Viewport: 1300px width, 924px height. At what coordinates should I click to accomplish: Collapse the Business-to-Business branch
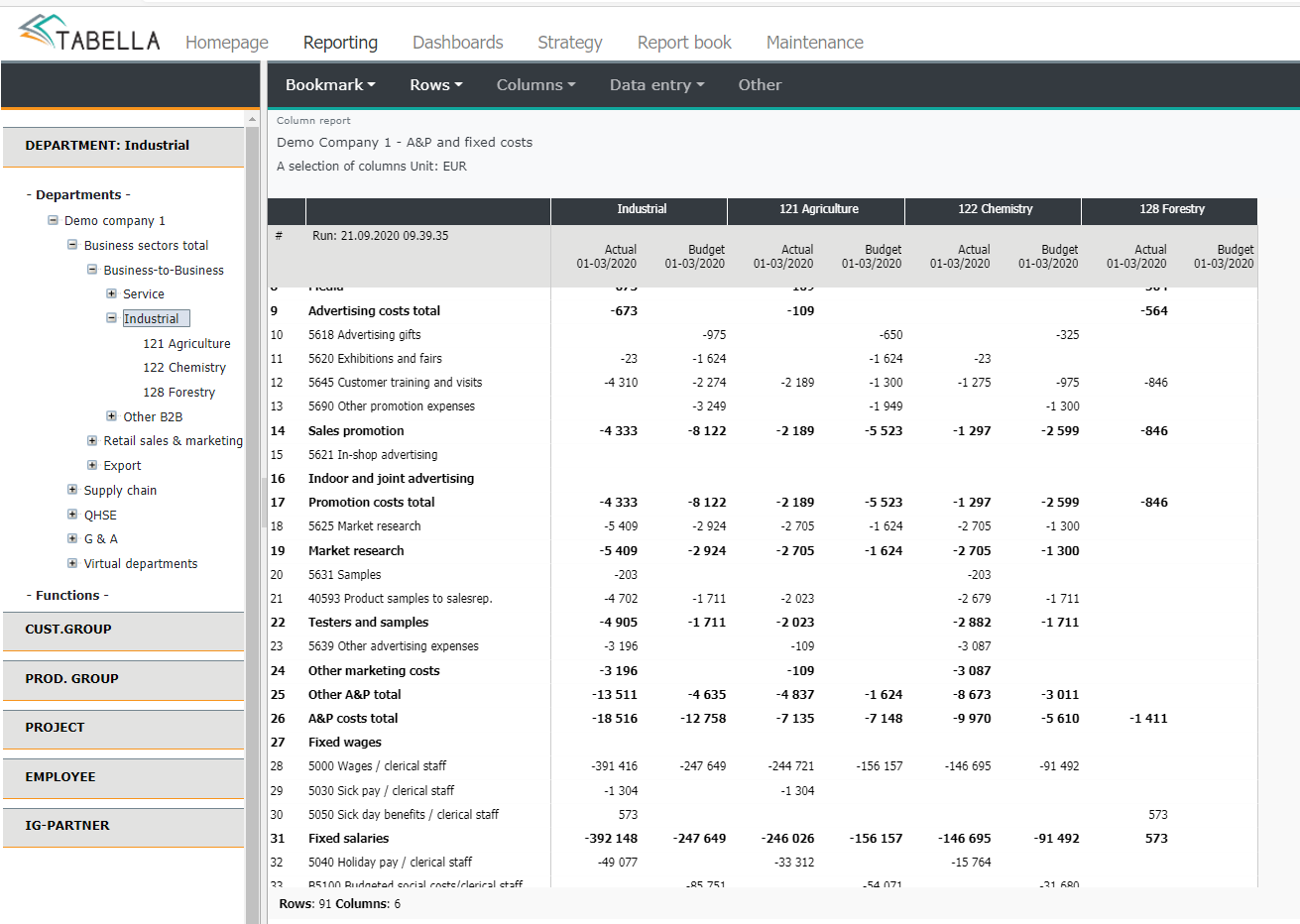point(92,270)
